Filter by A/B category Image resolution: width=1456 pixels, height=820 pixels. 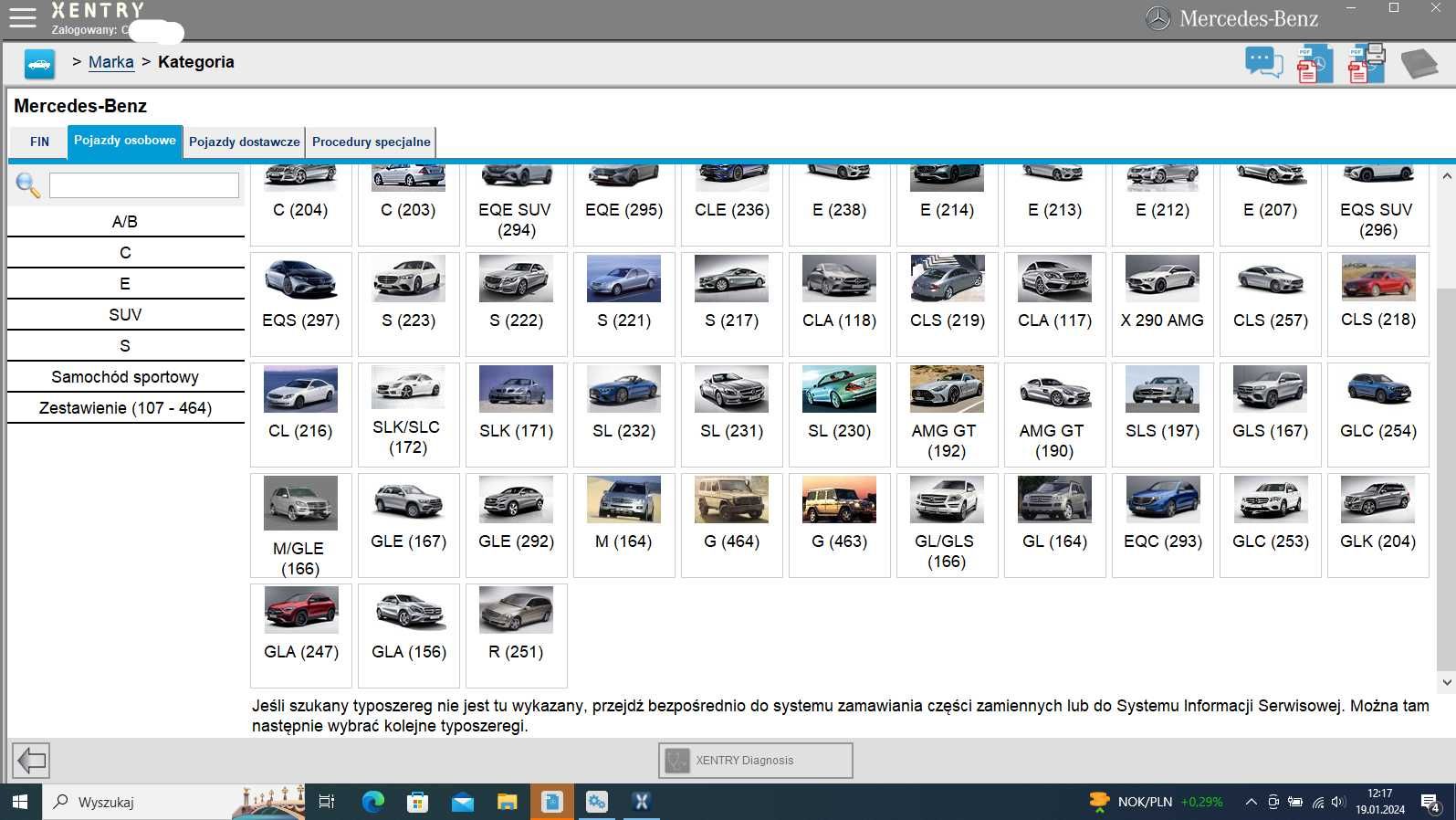pyautogui.click(x=125, y=222)
